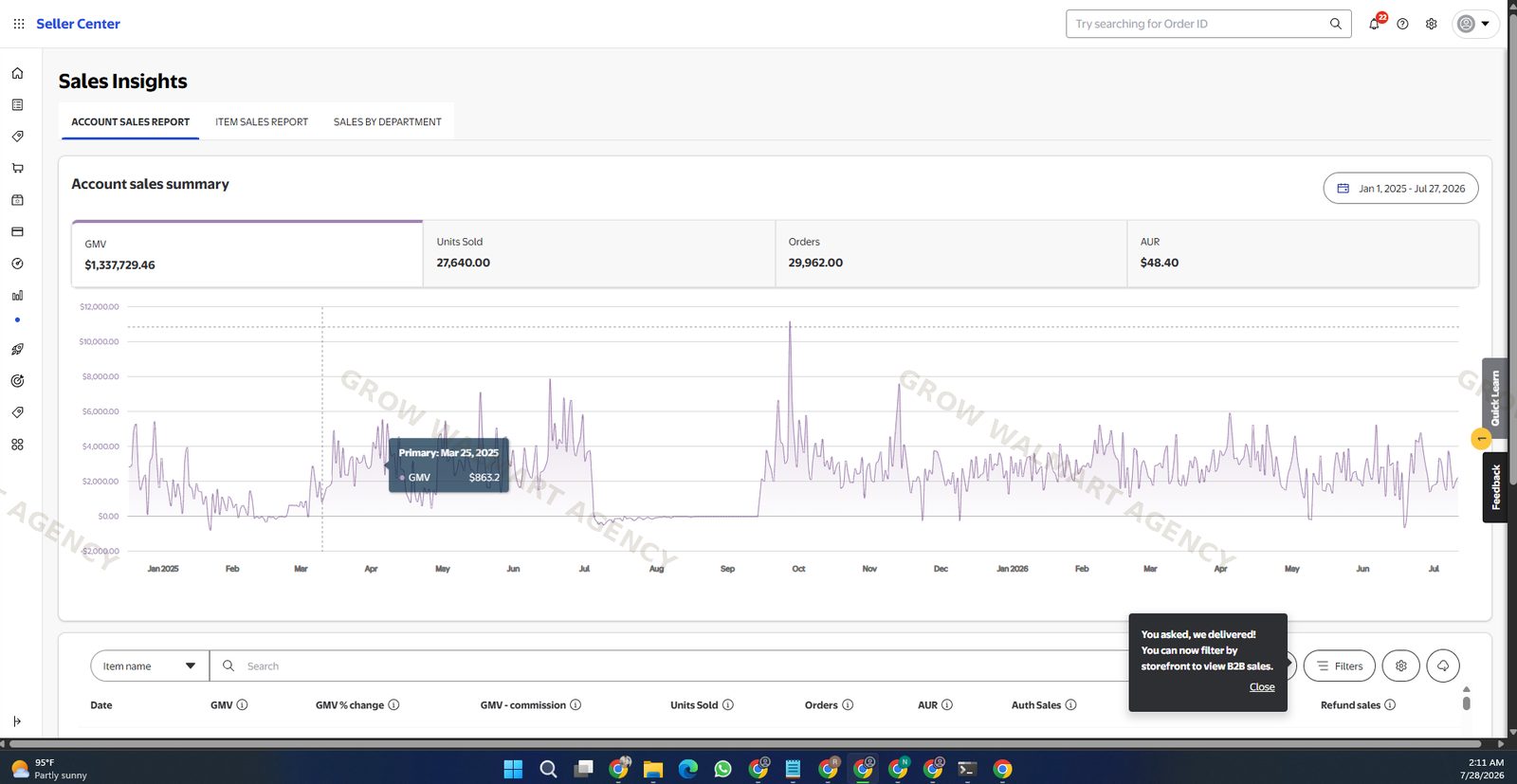This screenshot has width=1517, height=784.
Task: Click info icon next to Refund sales
Action: pyautogui.click(x=1390, y=705)
